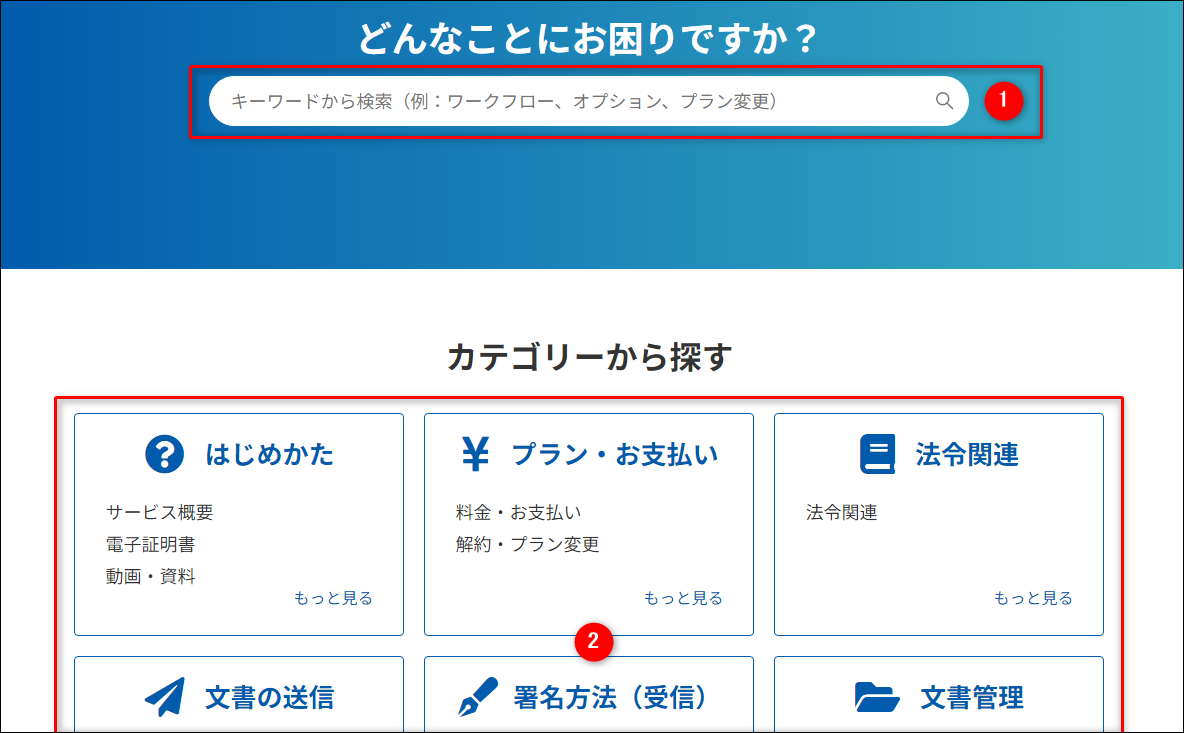The image size is (1184, 733).
Task: Click the paper plane icon for 文書の送信
Action: coord(164,698)
